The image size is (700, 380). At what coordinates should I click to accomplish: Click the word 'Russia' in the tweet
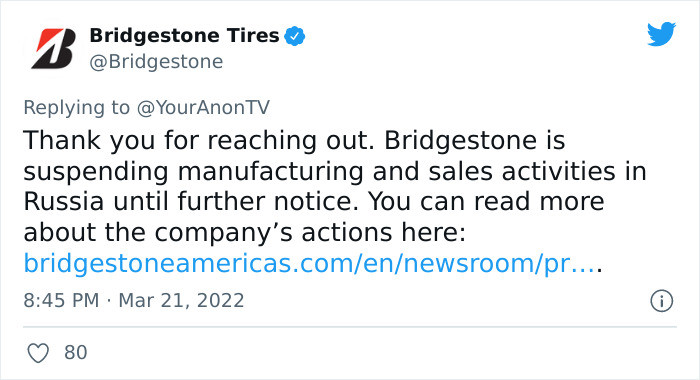[64, 201]
